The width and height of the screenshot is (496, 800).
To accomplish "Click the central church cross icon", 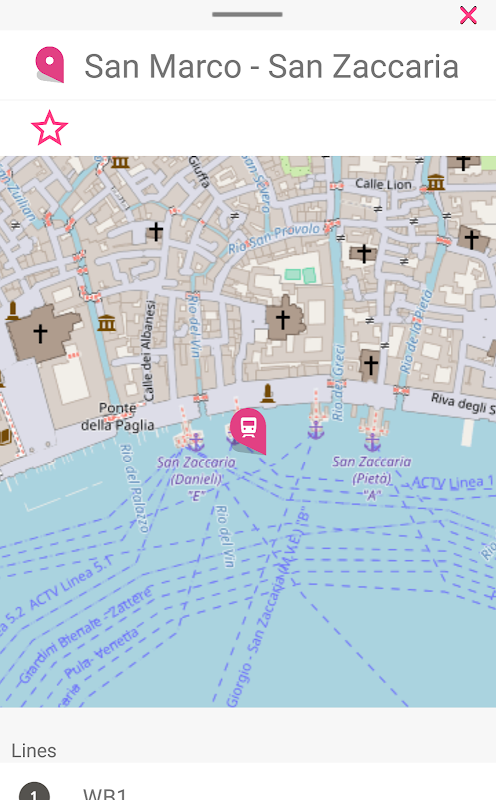I will (283, 319).
